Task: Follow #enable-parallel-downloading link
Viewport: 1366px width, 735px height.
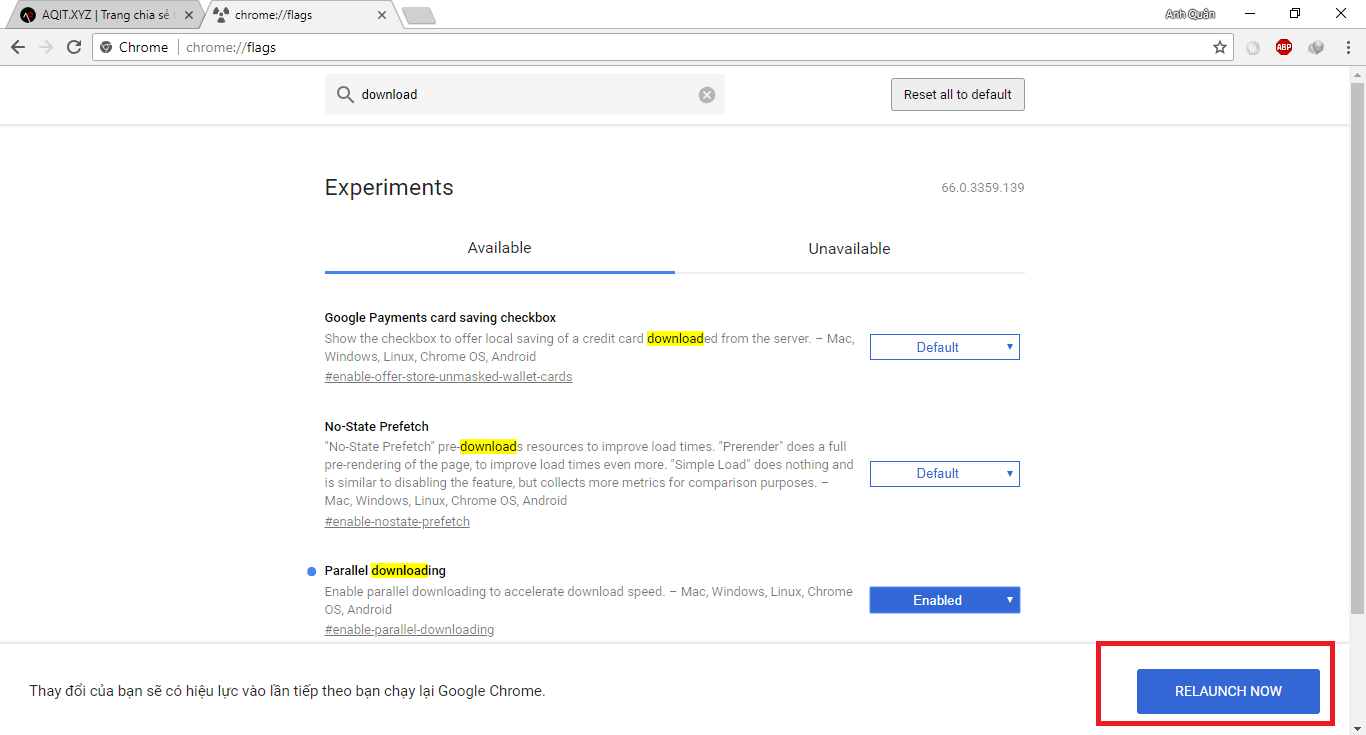Action: click(x=409, y=630)
